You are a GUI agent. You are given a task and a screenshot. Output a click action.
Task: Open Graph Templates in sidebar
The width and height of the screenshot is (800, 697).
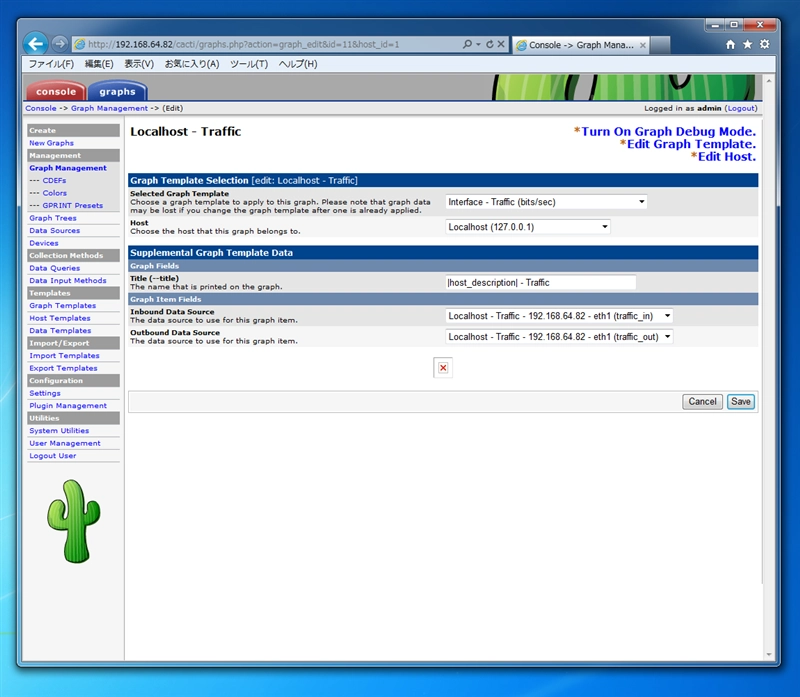tap(63, 306)
